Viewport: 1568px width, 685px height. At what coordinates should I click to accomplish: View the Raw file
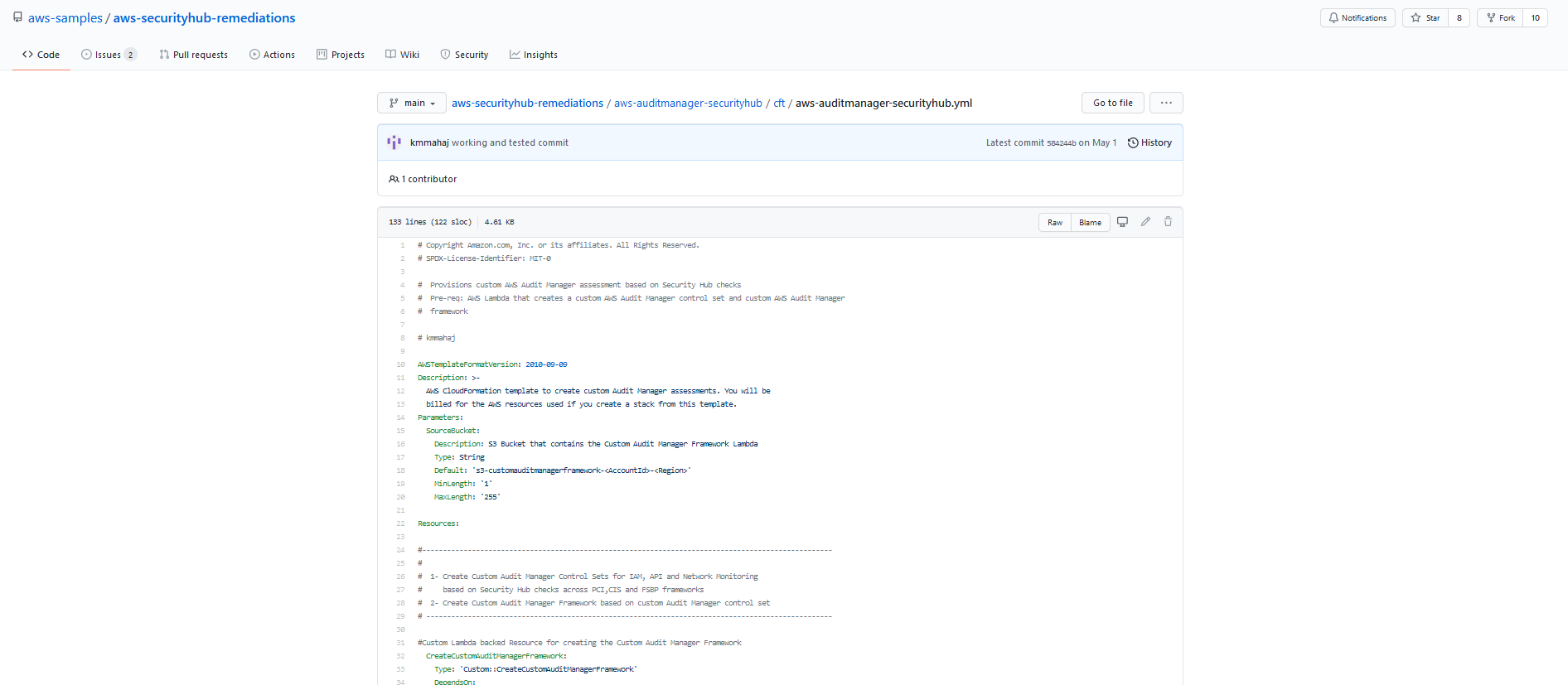point(1055,222)
